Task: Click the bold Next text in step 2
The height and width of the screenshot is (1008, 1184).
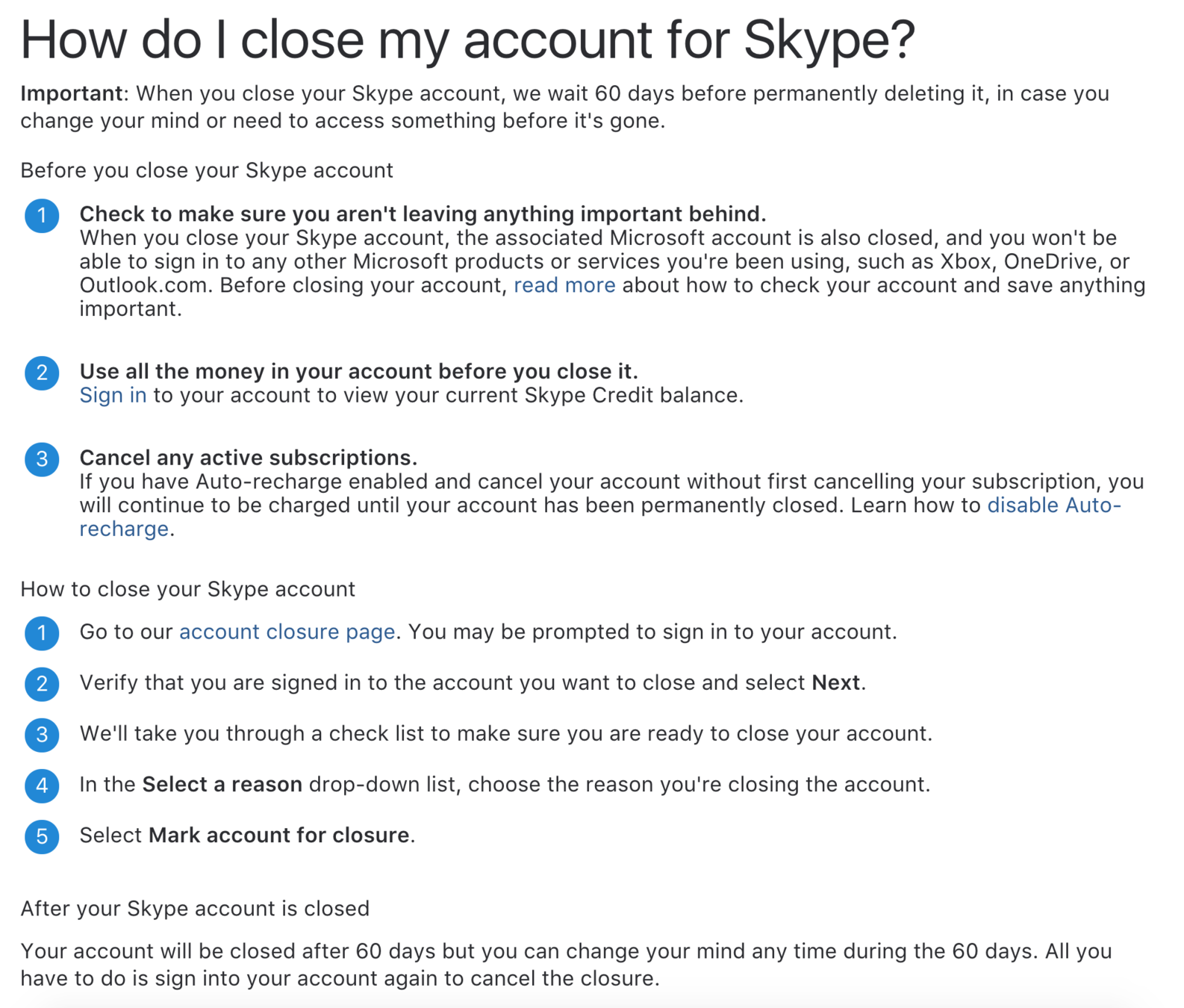Action: click(835, 682)
